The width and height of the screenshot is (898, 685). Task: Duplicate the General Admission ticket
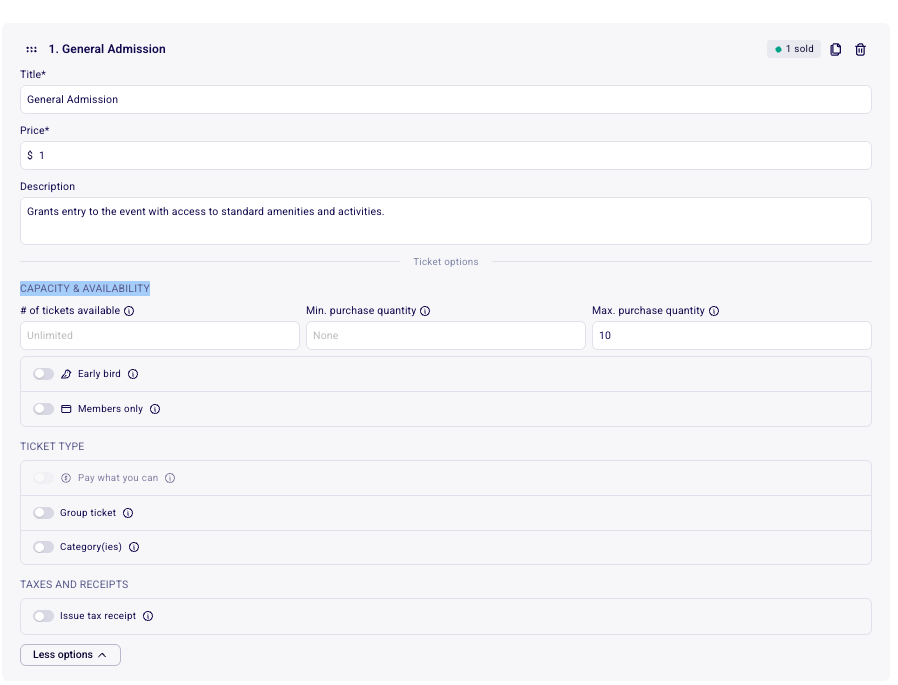click(836, 49)
